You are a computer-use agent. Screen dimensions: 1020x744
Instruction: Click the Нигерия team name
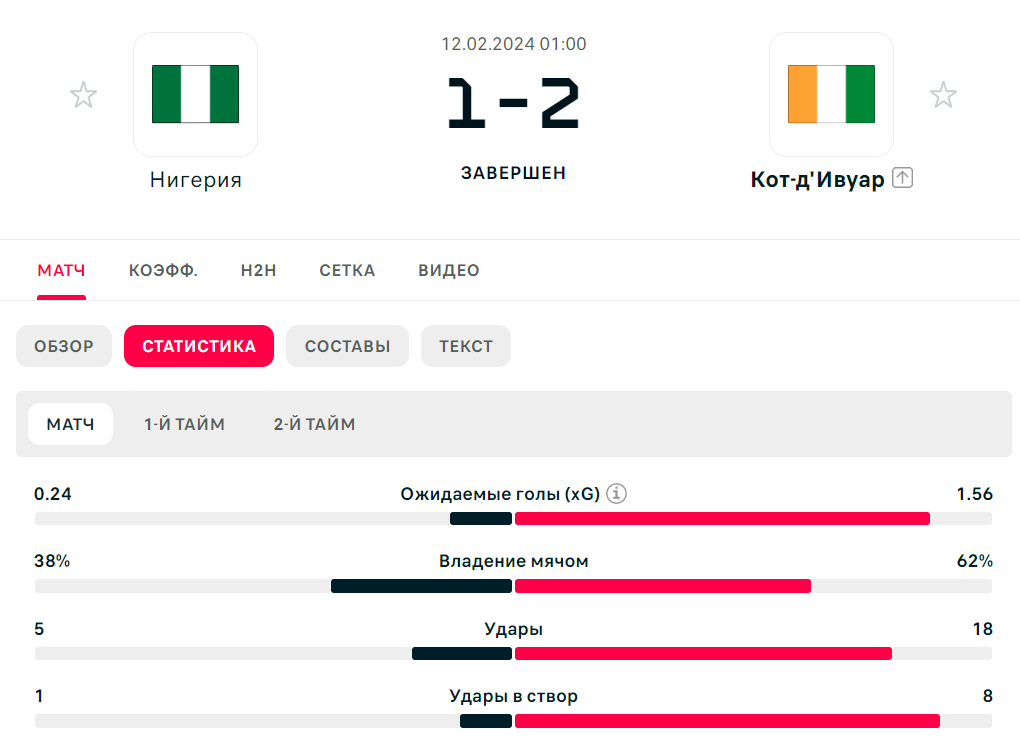pos(196,179)
